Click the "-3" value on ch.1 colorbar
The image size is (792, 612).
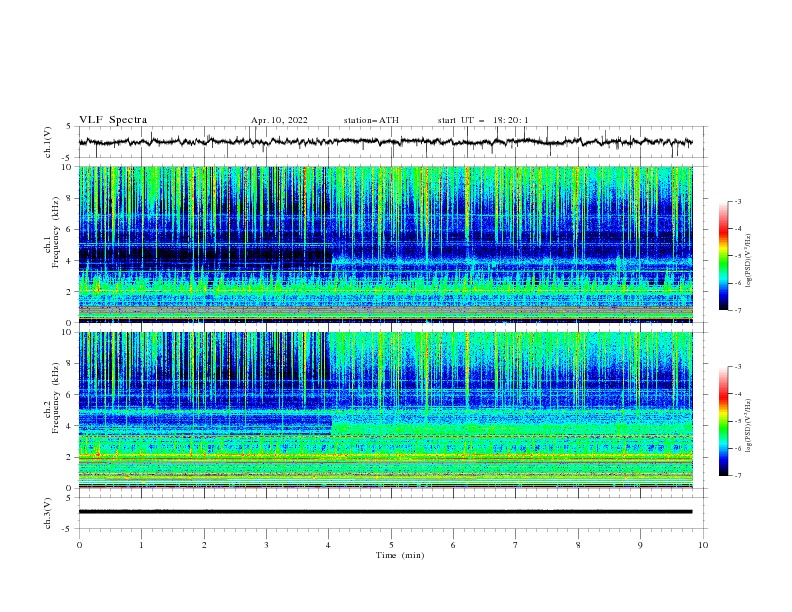(x=737, y=201)
